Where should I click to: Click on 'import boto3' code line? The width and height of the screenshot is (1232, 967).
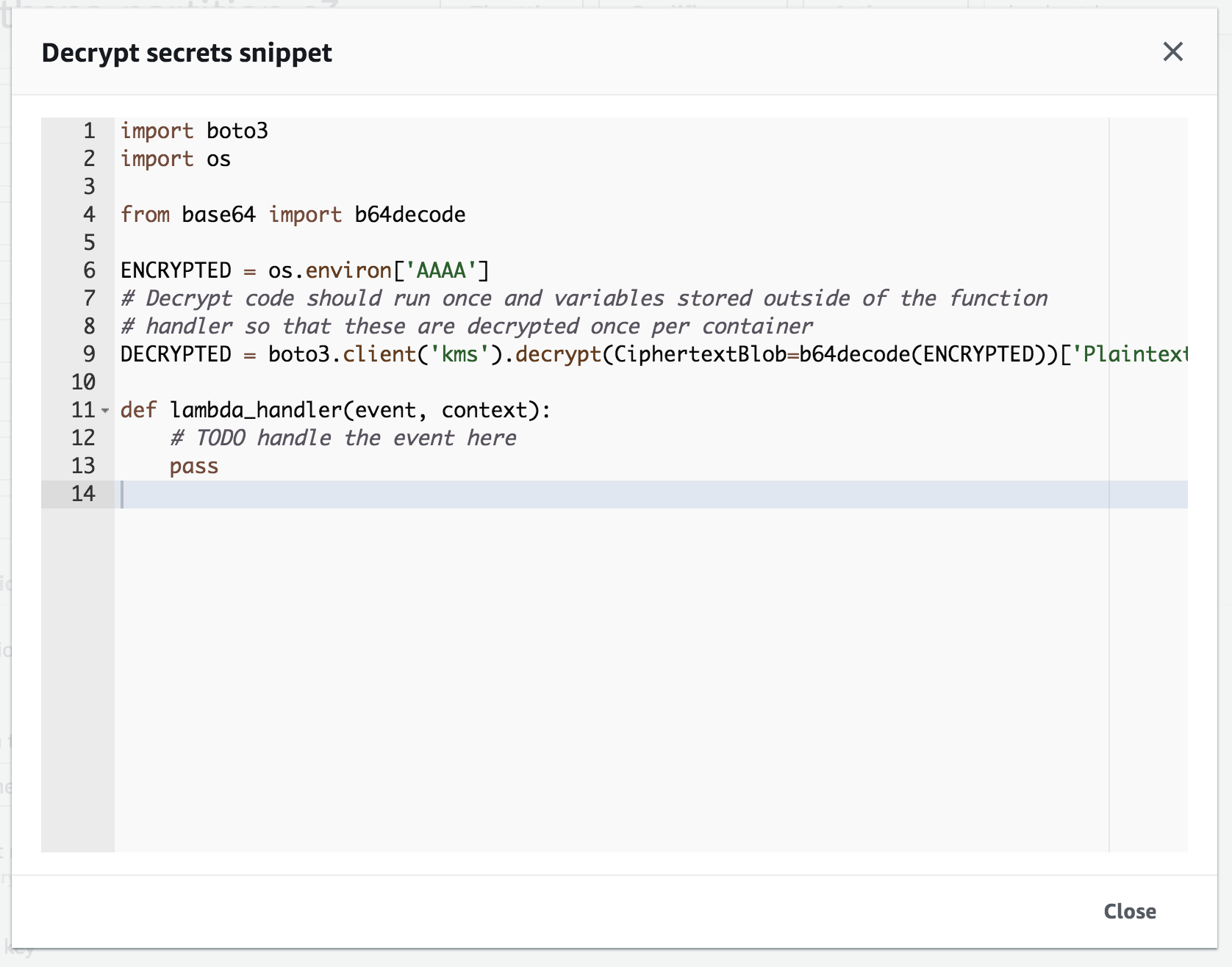click(194, 131)
